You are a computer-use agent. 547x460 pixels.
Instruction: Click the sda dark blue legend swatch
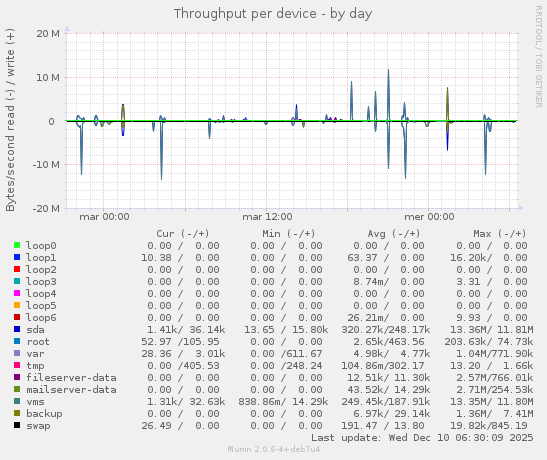click(17, 329)
